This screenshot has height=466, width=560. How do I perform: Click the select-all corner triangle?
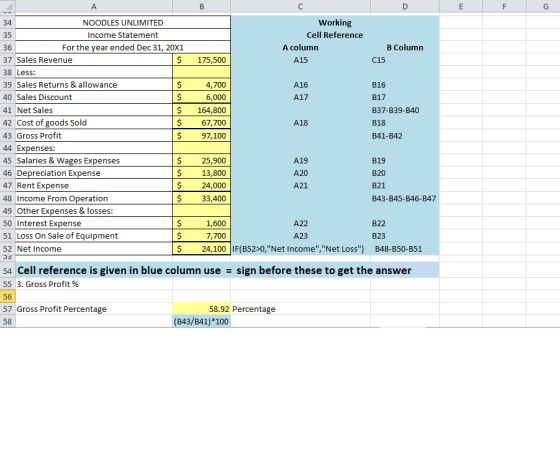coord(8,6)
